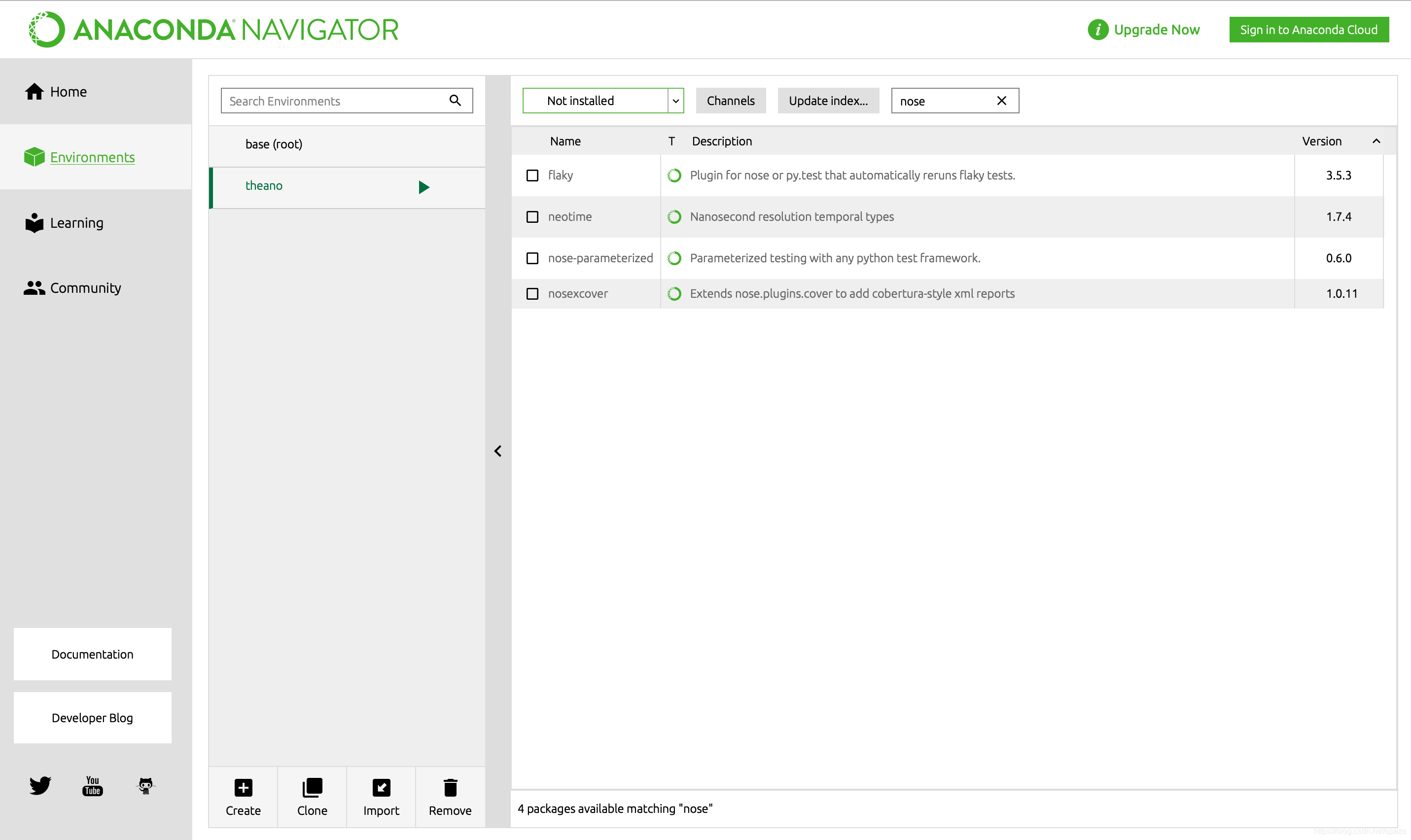Check the nosexcover package checkbox

[x=532, y=294]
